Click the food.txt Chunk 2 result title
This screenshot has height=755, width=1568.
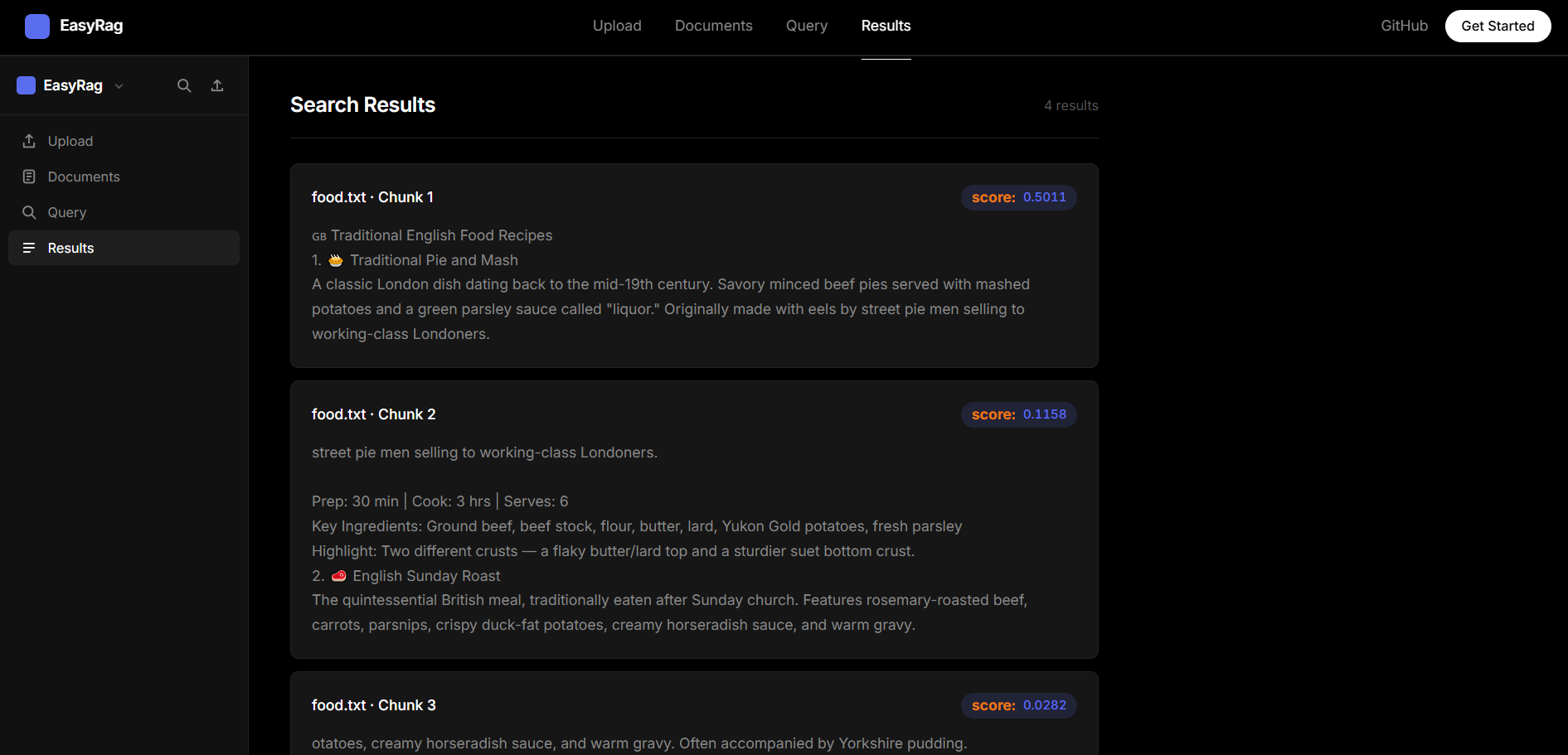pos(373,414)
